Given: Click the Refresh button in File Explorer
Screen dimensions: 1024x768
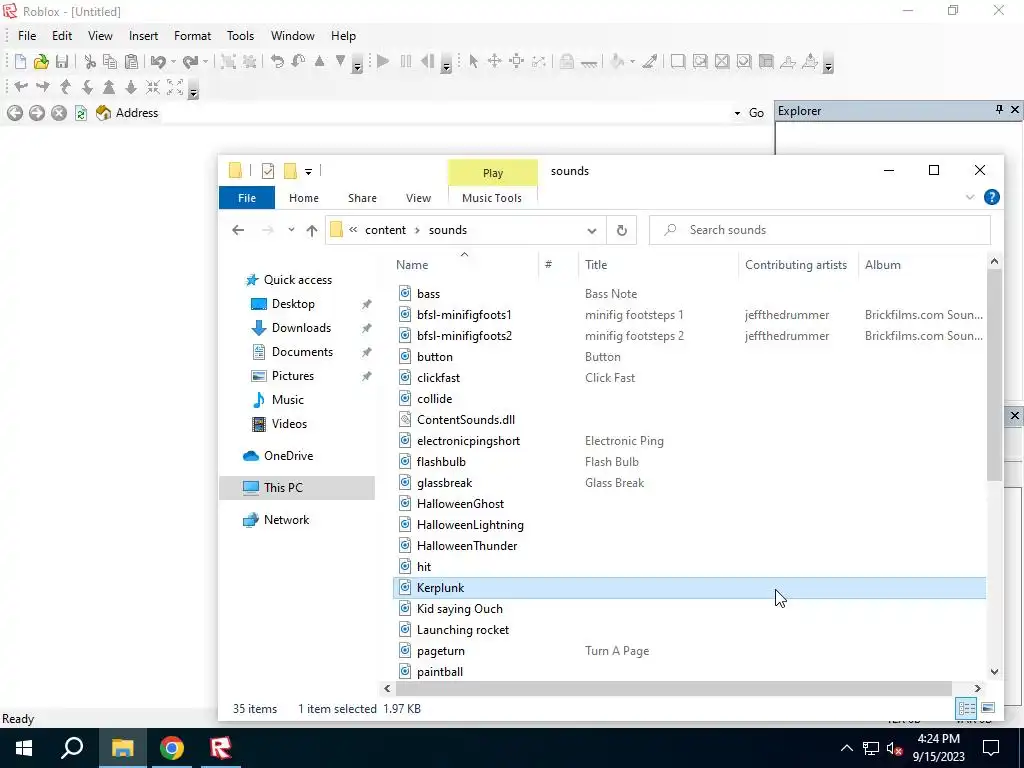Looking at the screenshot, I should click(x=622, y=230).
